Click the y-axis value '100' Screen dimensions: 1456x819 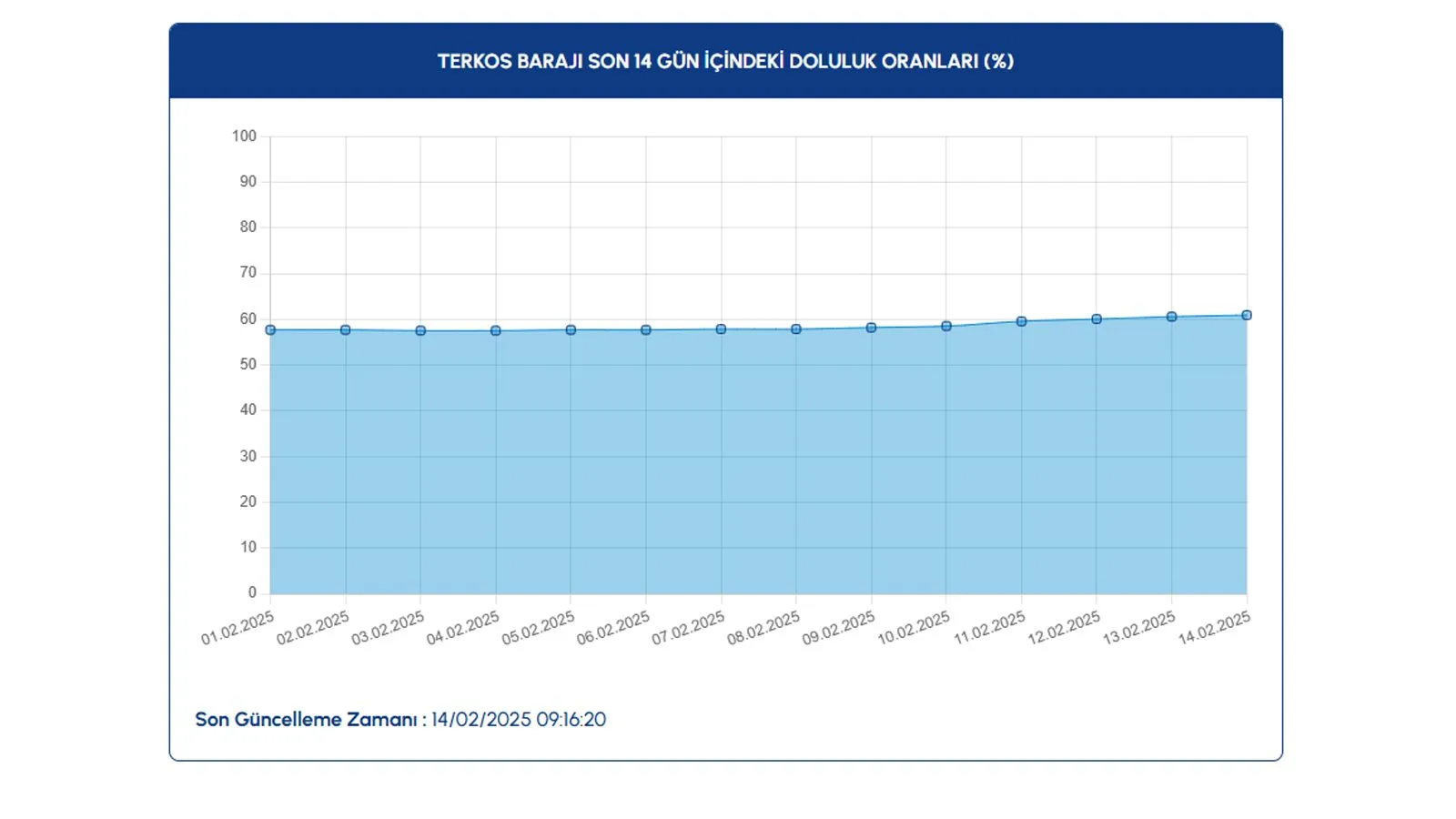pos(244,136)
